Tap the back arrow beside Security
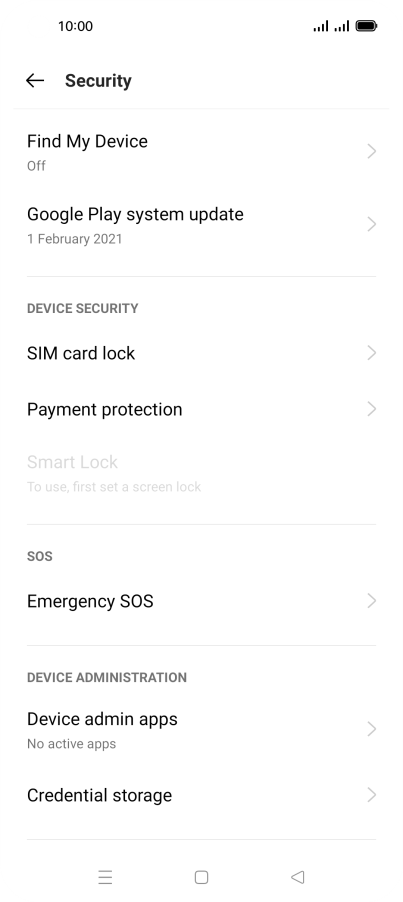 35,81
